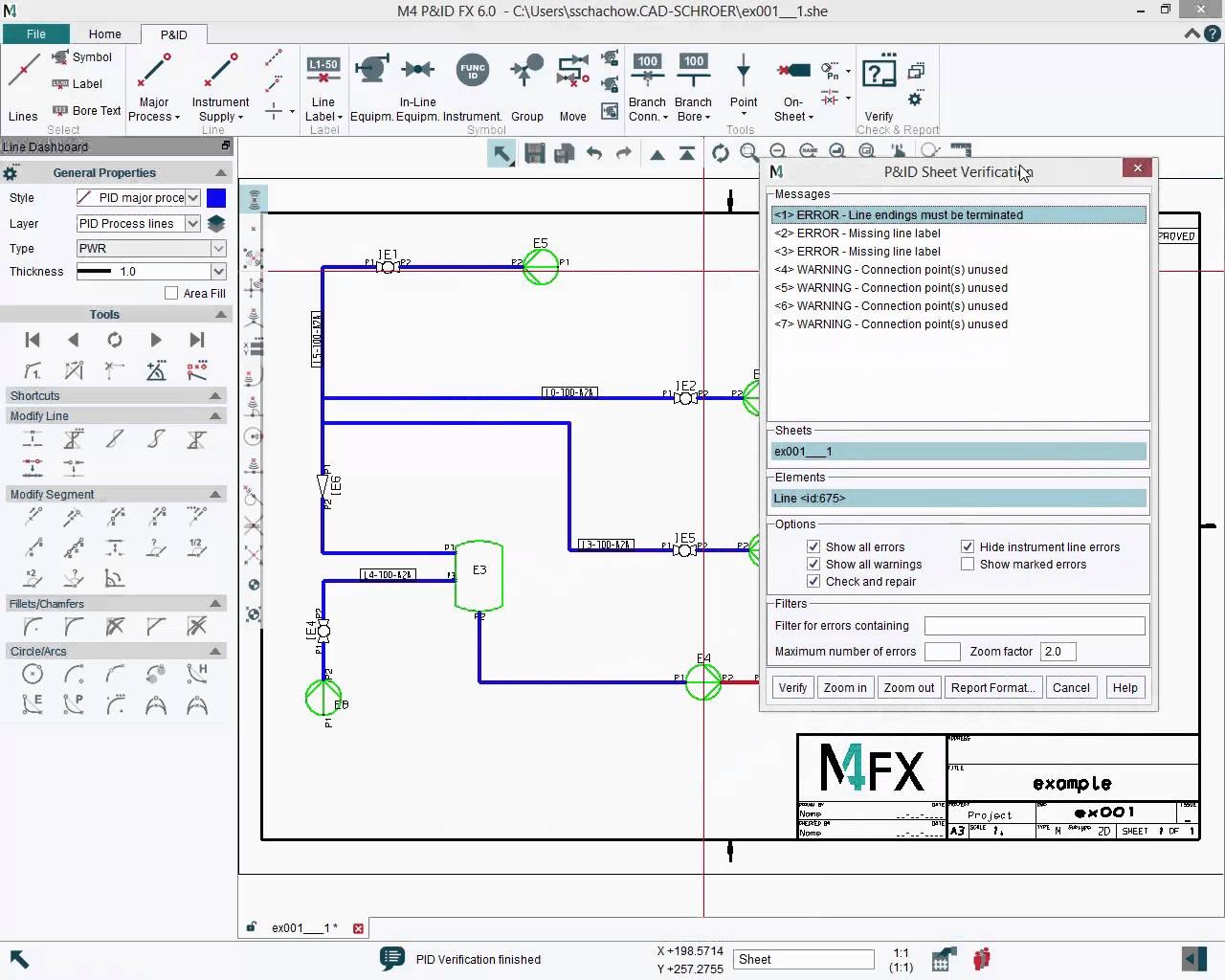Select error <1> Line endings must be terminated
This screenshot has height=980, width=1225.
click(958, 215)
